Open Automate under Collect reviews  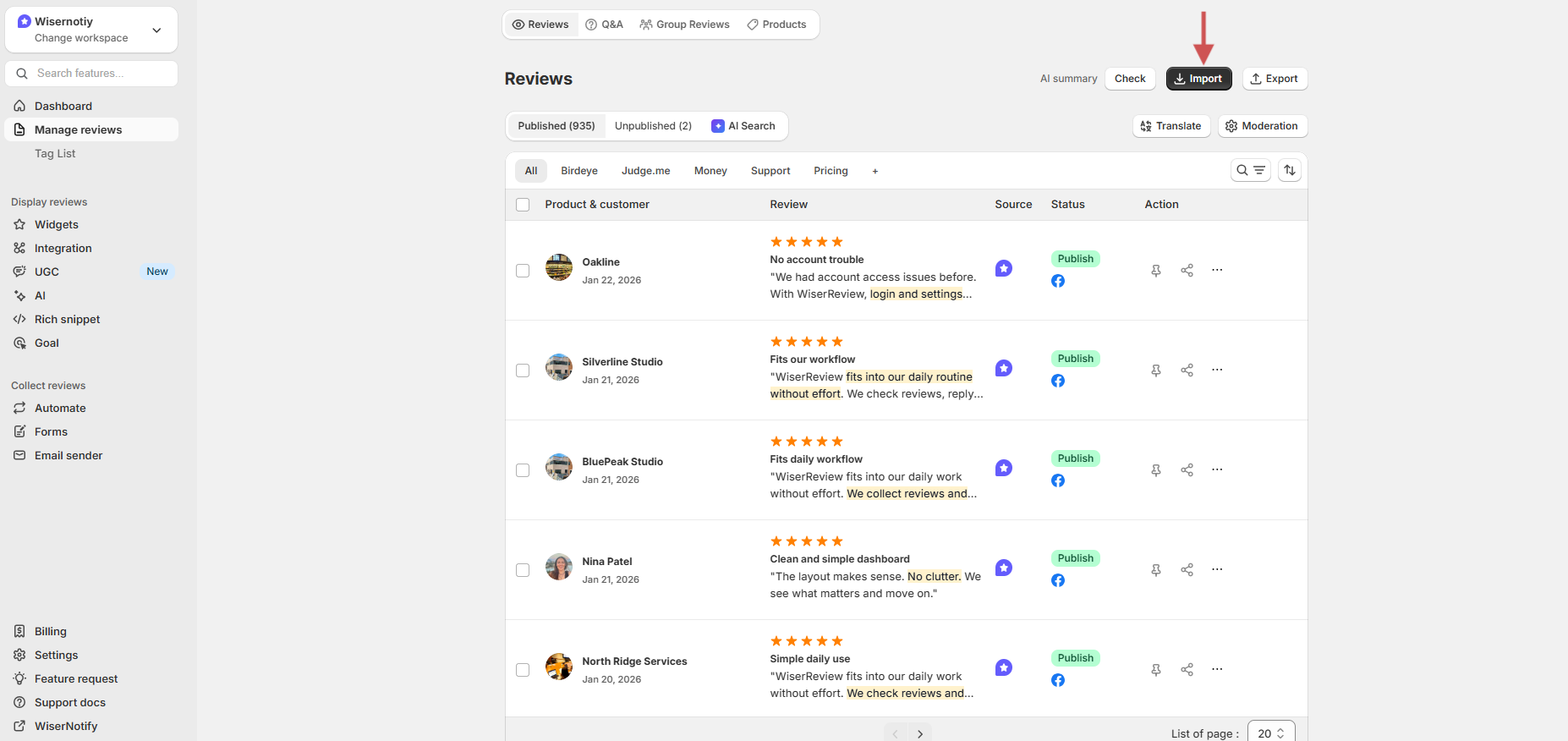pos(91,408)
